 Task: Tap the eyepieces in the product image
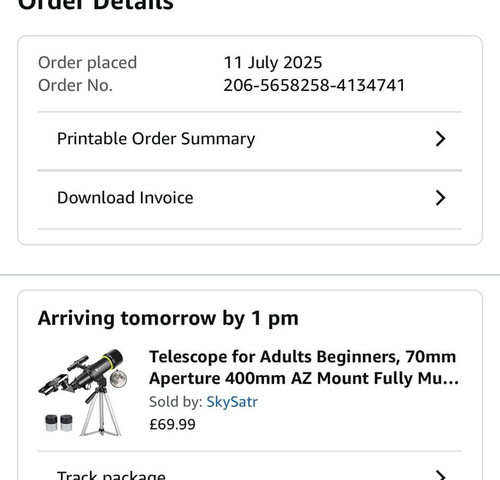(x=59, y=423)
